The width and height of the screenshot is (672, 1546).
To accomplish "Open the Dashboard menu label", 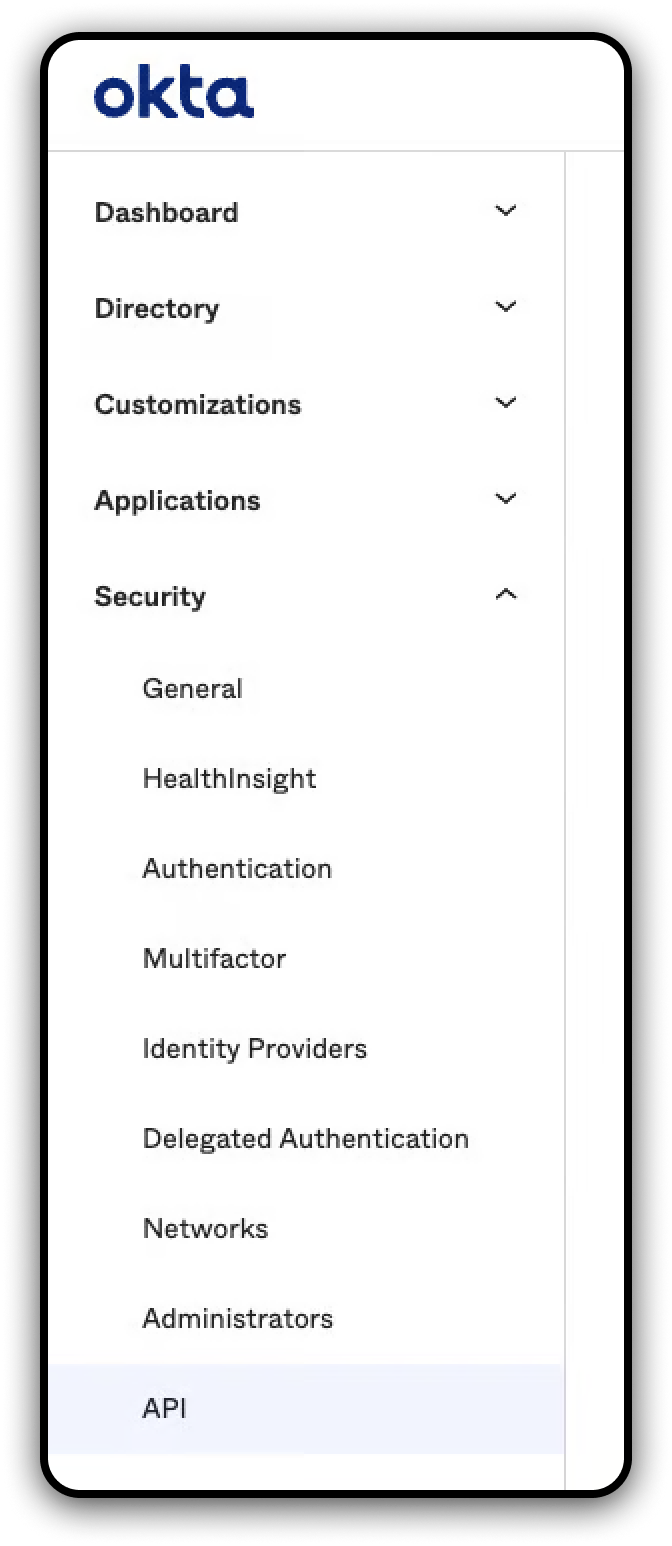I will 166,212.
